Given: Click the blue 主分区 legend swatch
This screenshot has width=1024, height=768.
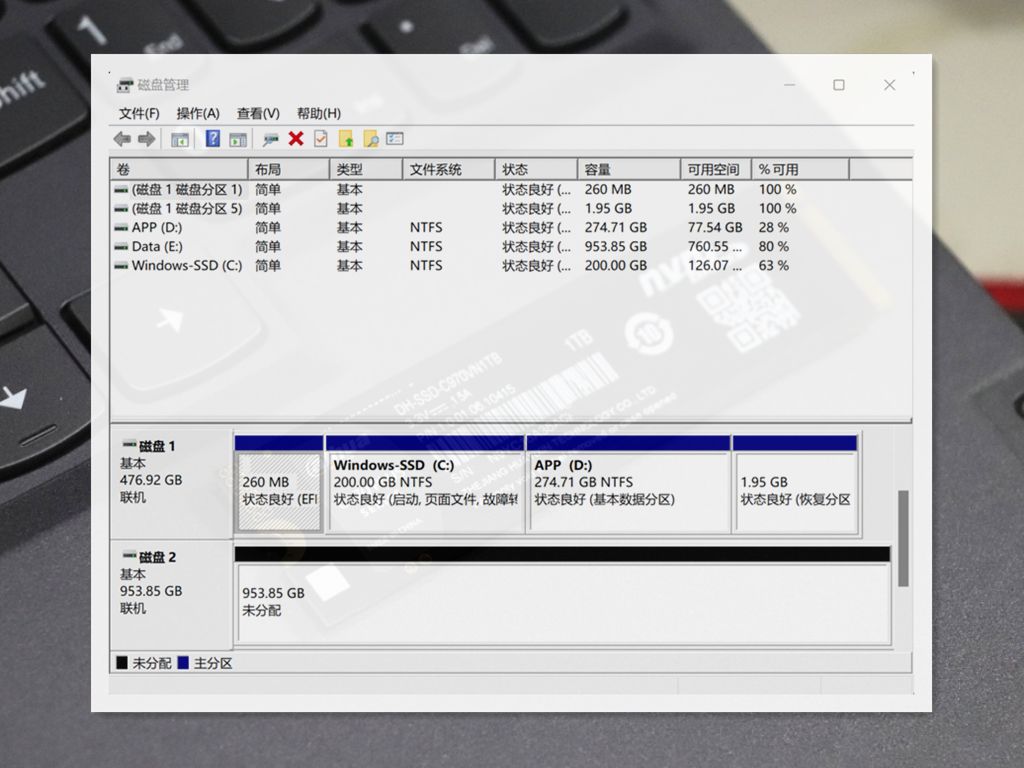Looking at the screenshot, I should [x=183, y=663].
